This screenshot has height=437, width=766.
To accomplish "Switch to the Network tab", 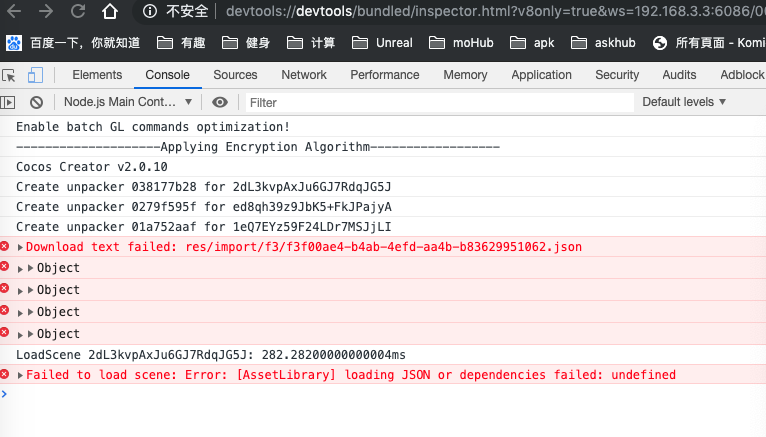I will [x=304, y=75].
